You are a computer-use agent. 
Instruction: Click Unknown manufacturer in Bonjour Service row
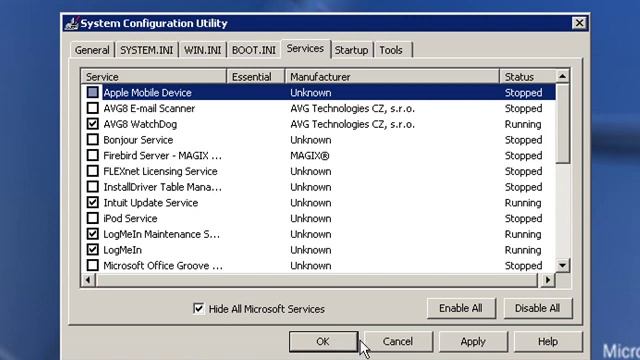311,140
